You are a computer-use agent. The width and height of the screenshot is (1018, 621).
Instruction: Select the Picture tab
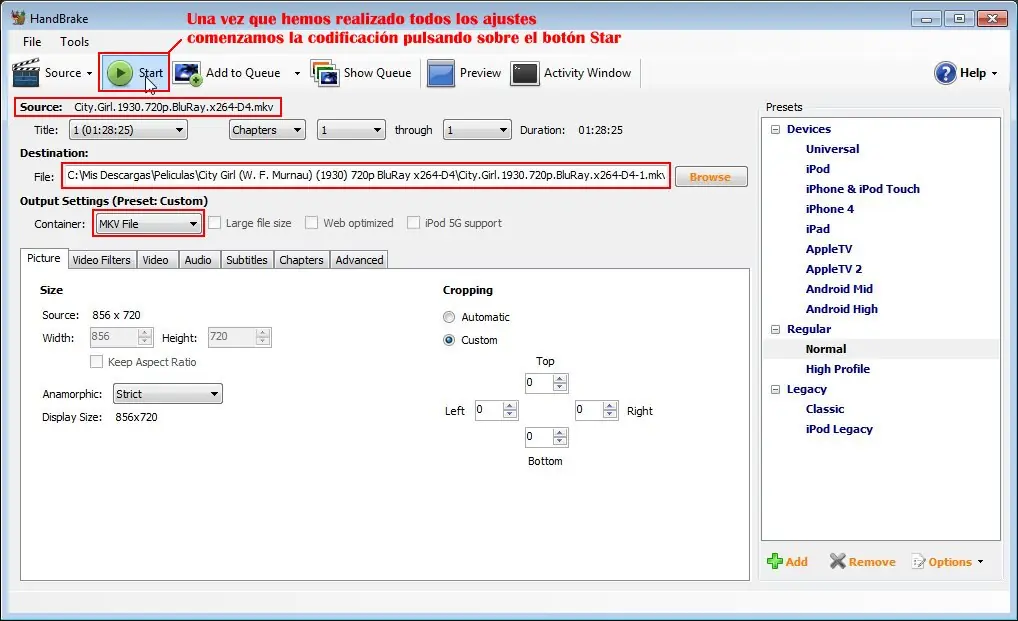coord(43,258)
